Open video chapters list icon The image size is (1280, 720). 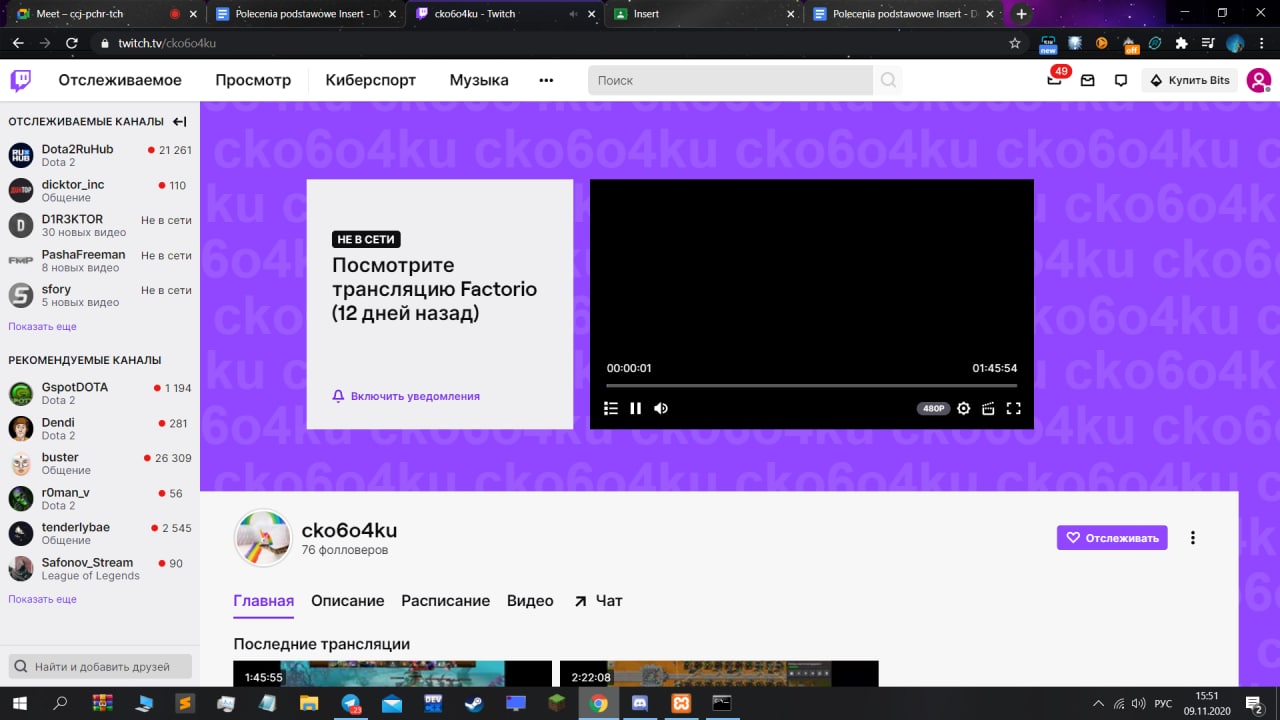click(x=611, y=408)
